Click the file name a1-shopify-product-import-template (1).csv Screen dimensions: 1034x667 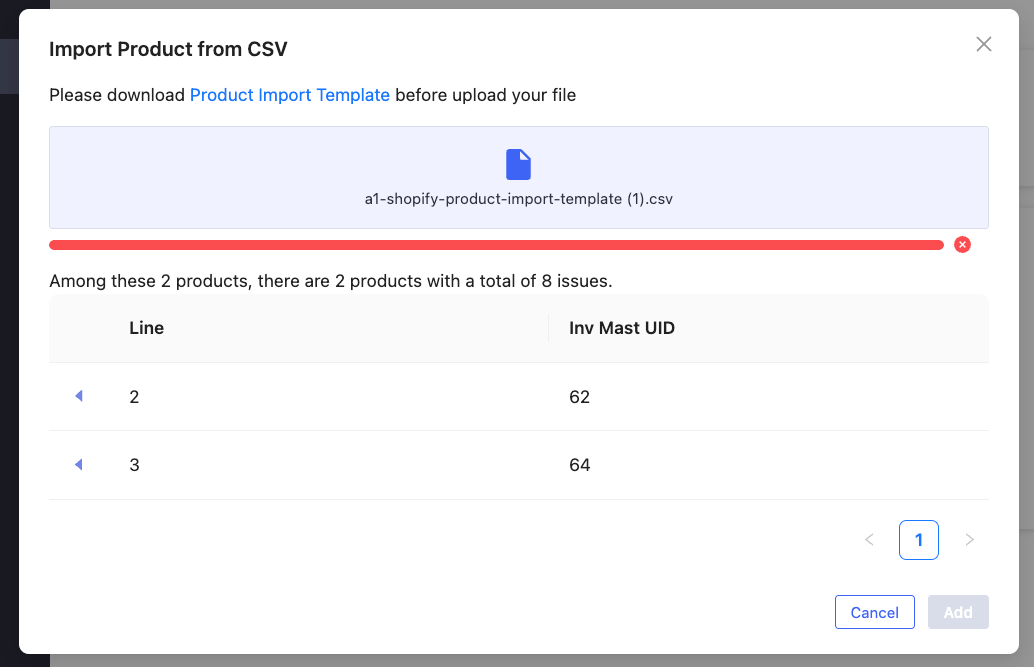[x=518, y=199]
